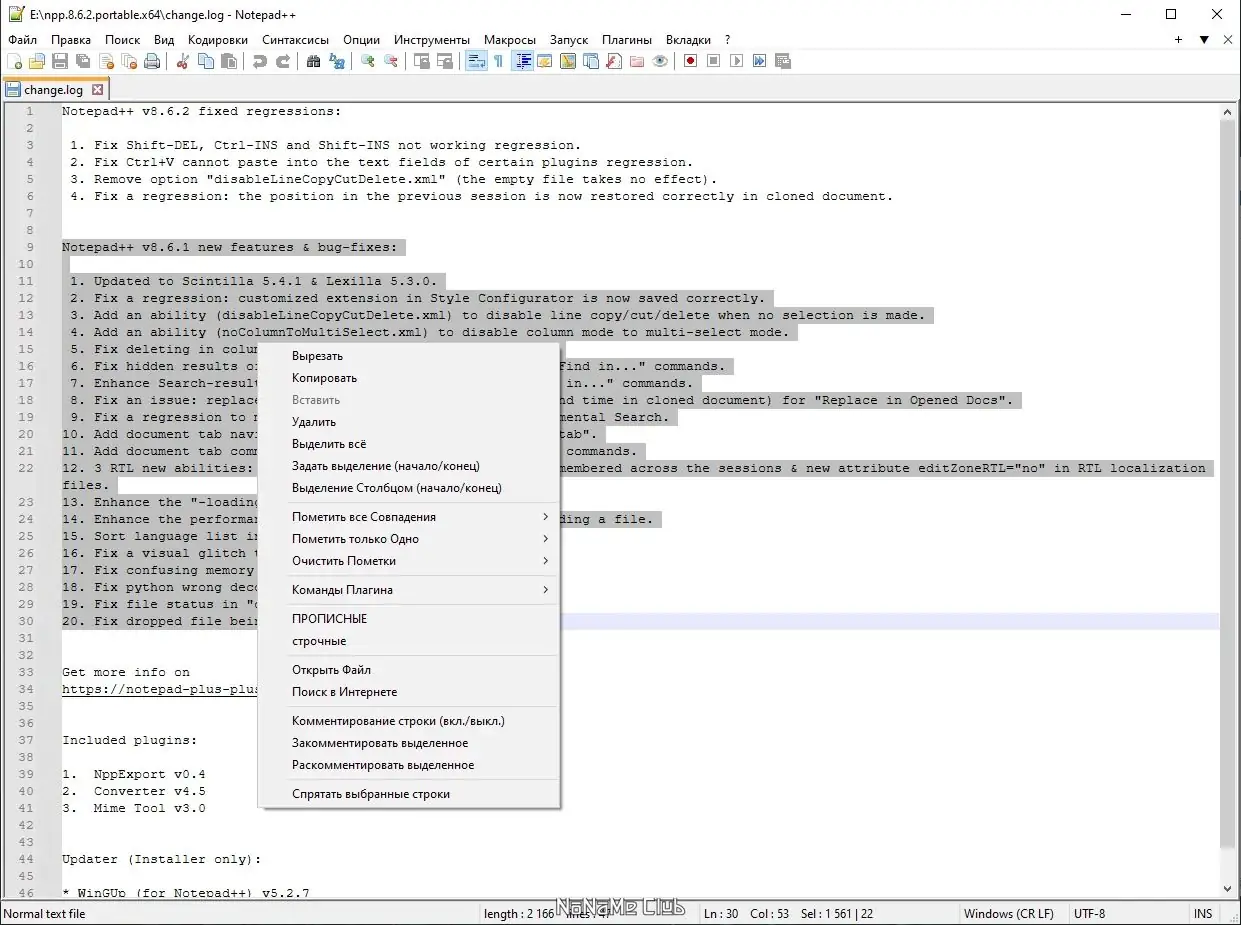
Task: Click the Document List panel icon
Action: pyautogui.click(x=590, y=61)
